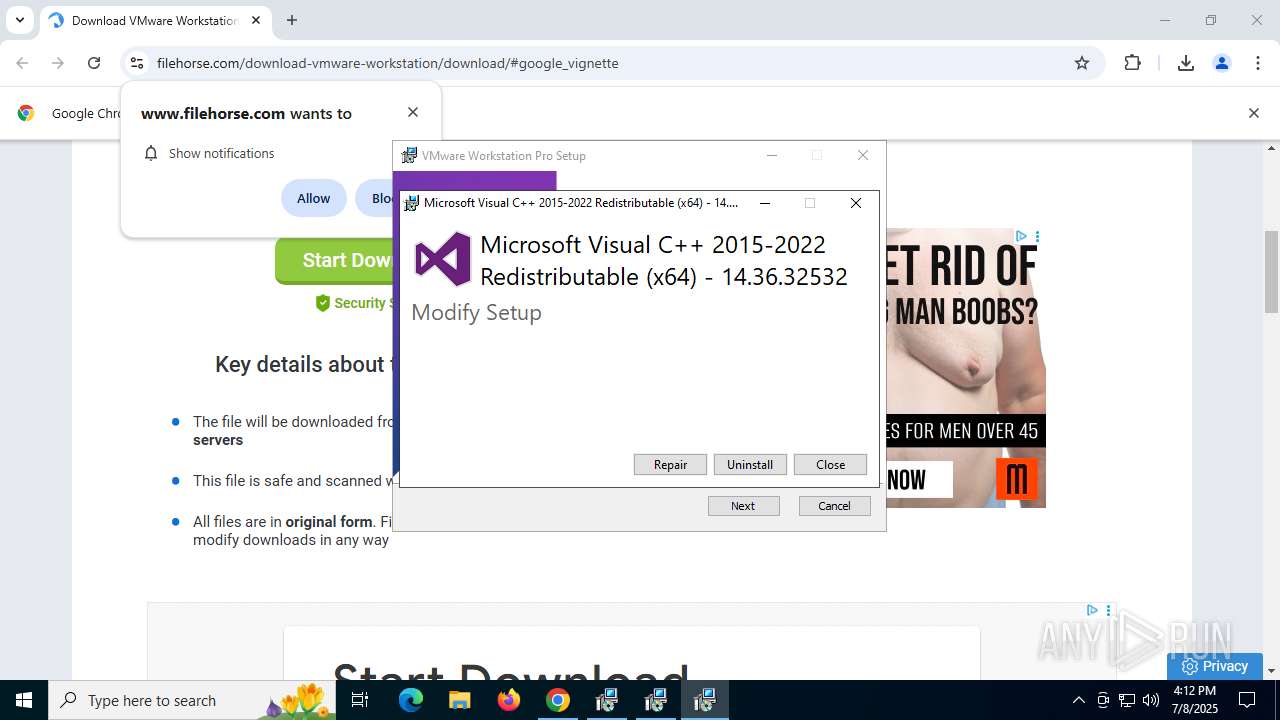Show hidden tray icons chevron
1280x720 pixels.
point(1078,700)
